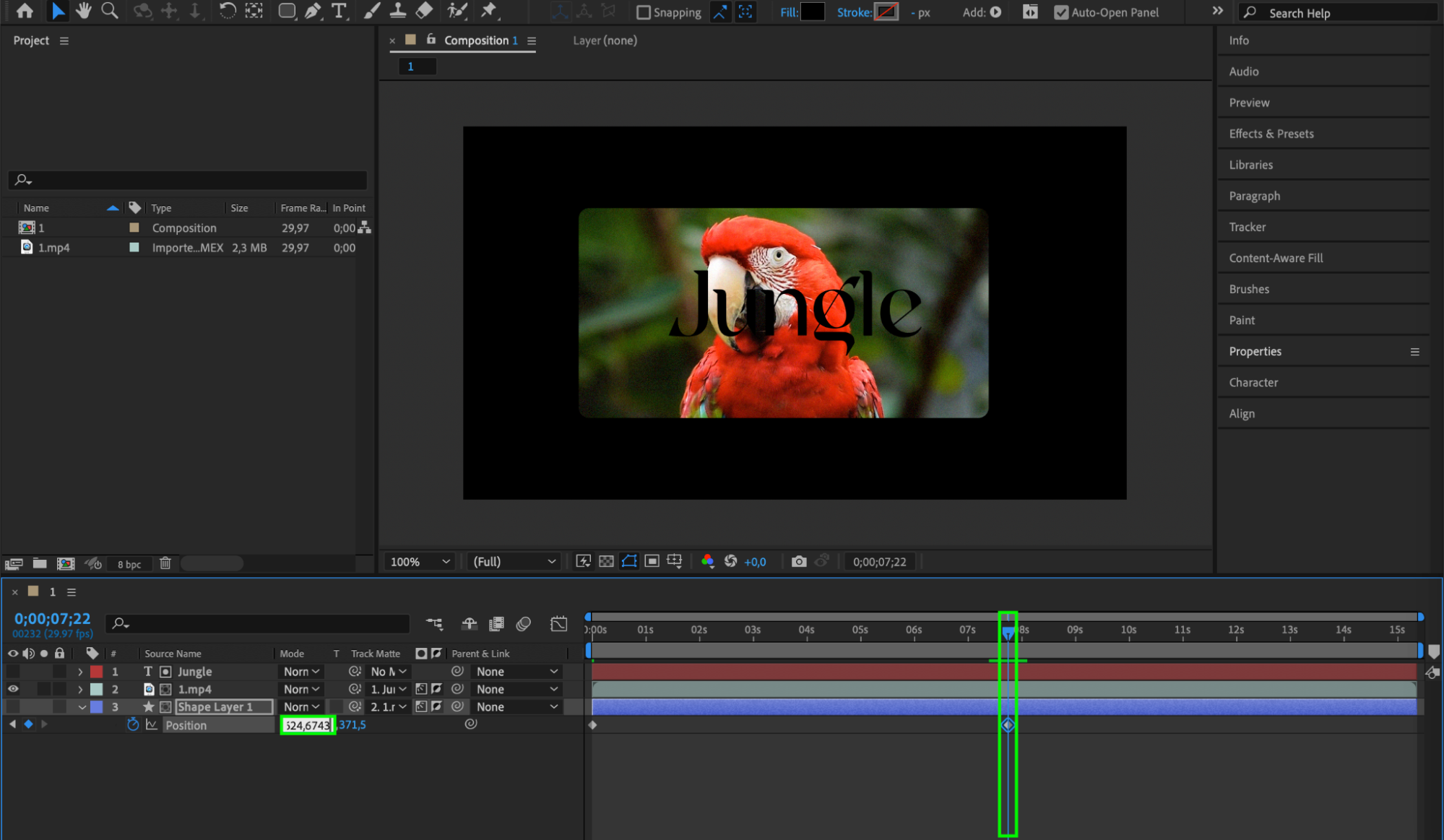The image size is (1444, 840).
Task: Select the Zoom tool in toolbar
Action: coord(110,11)
